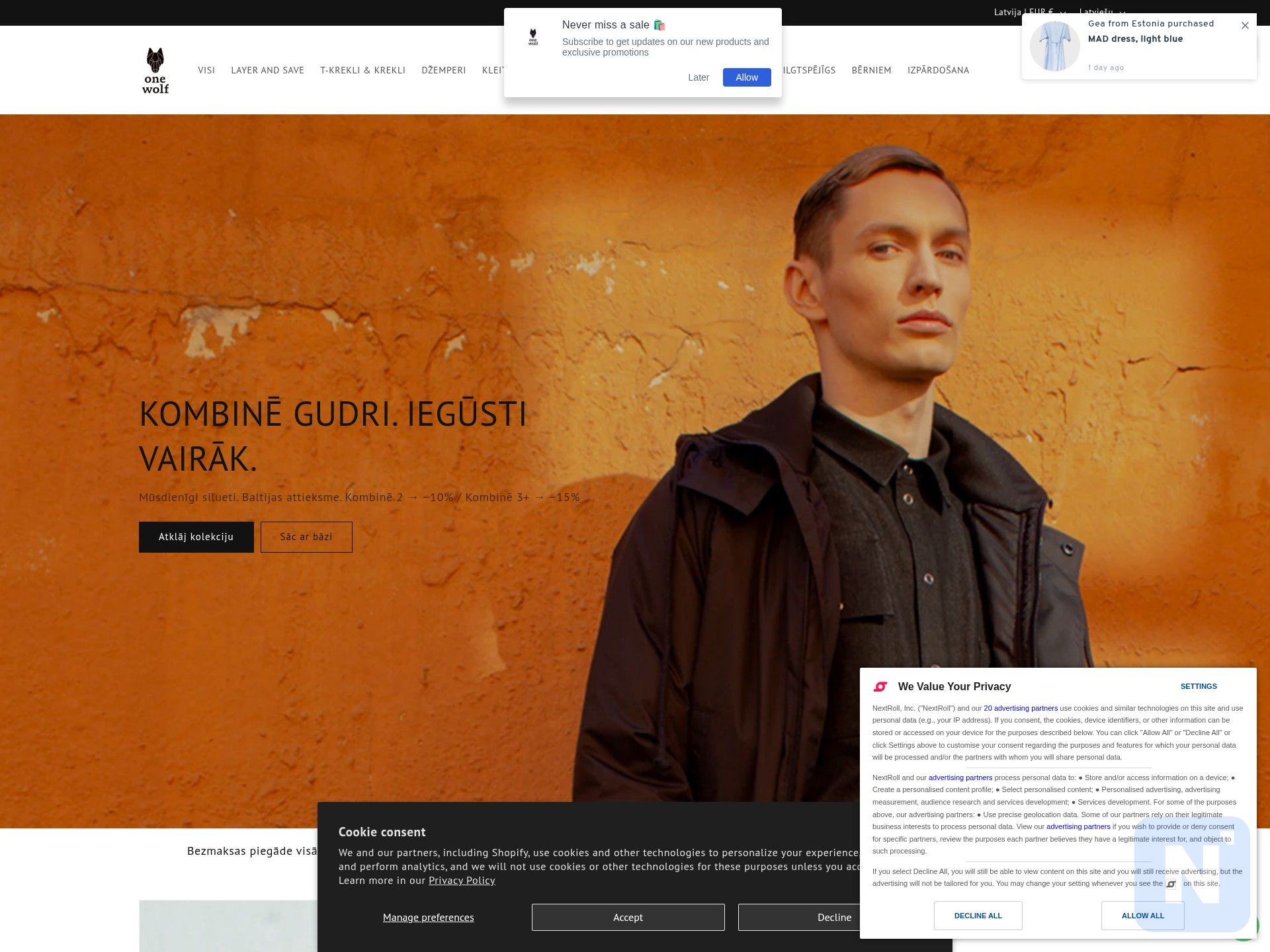Open the ILGTSPĒJĪGS menu item
The image size is (1270, 952).
(809, 70)
